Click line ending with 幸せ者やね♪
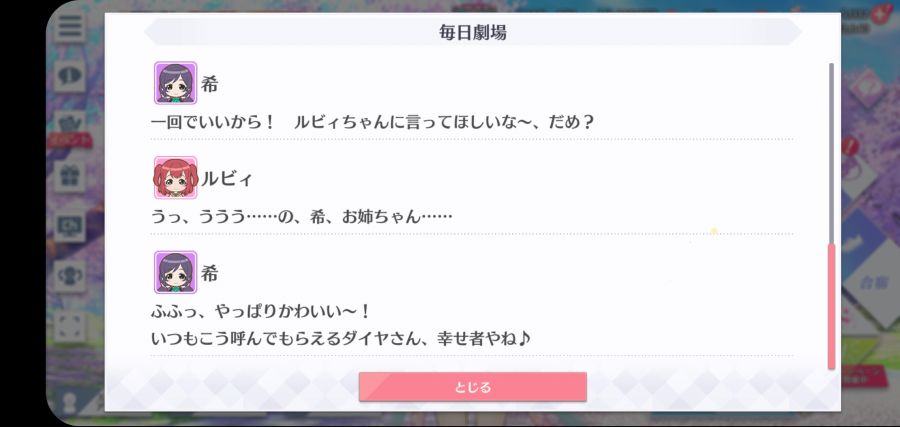This screenshot has height=427, width=900. point(340,339)
